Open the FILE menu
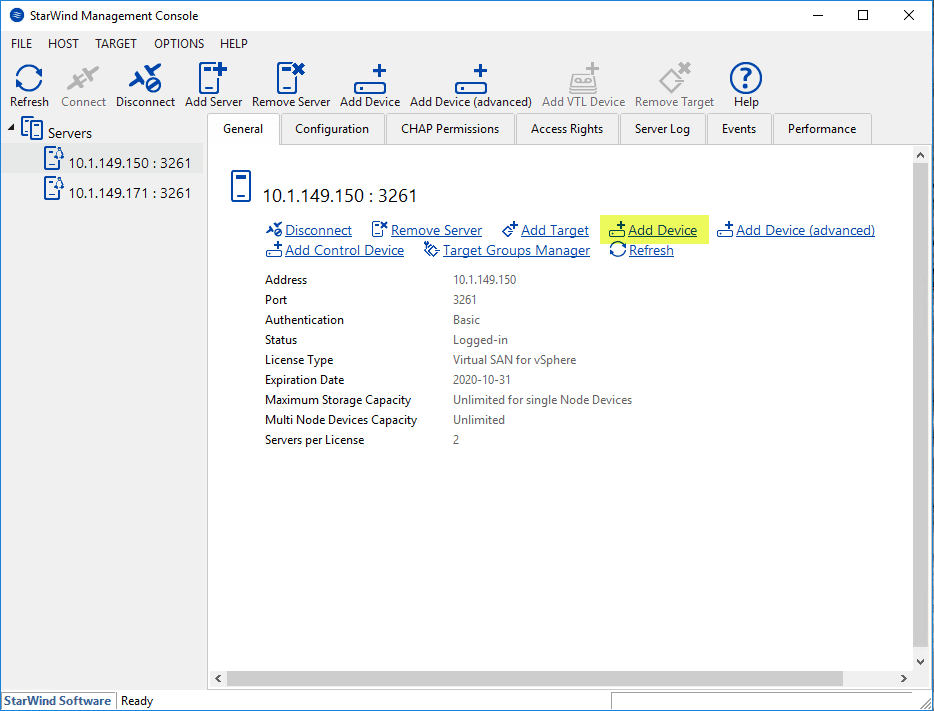The image size is (934, 711). 21,43
